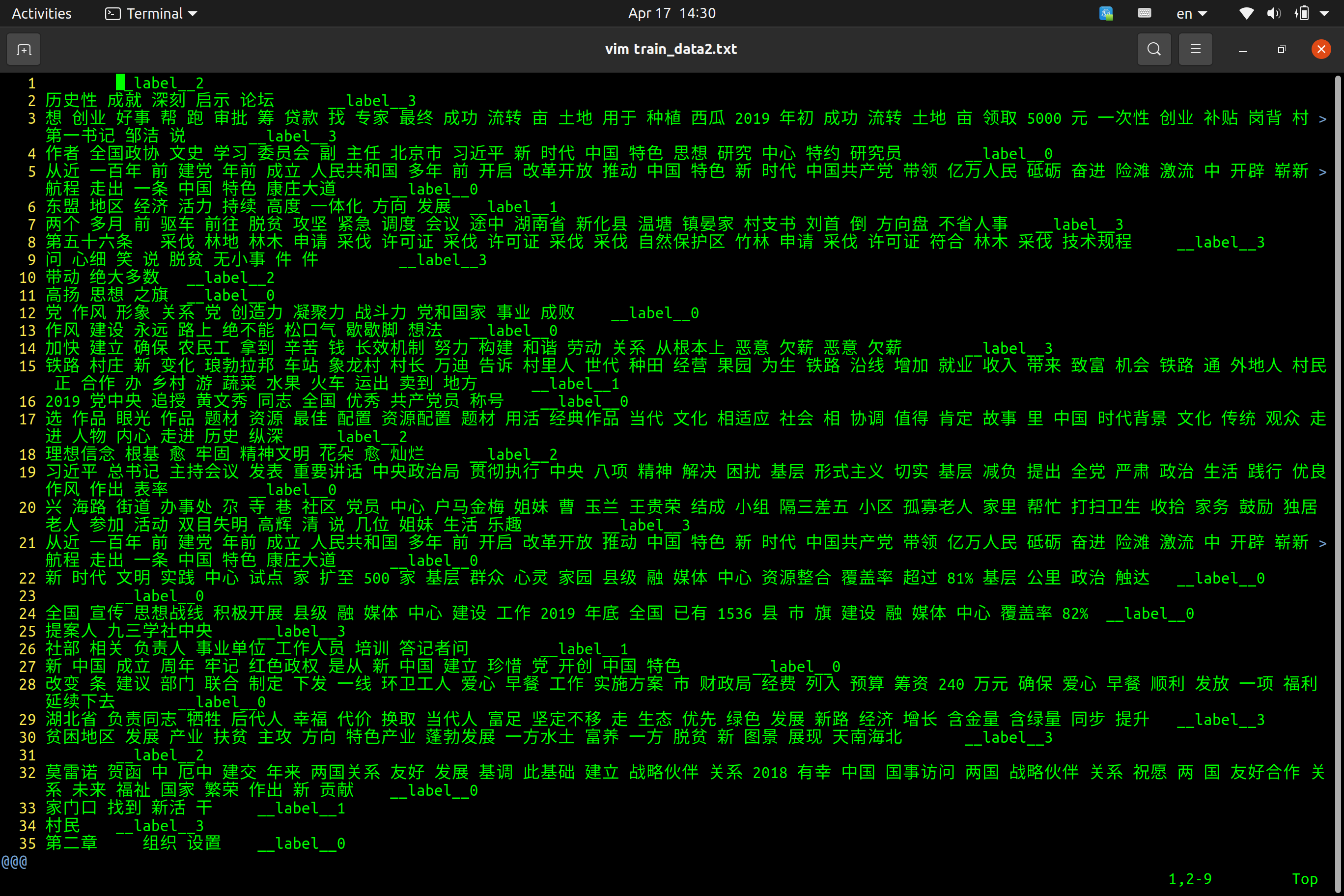This screenshot has width=1344, height=896.
Task: Click '湖南省' on line 7
Action: click(540, 224)
